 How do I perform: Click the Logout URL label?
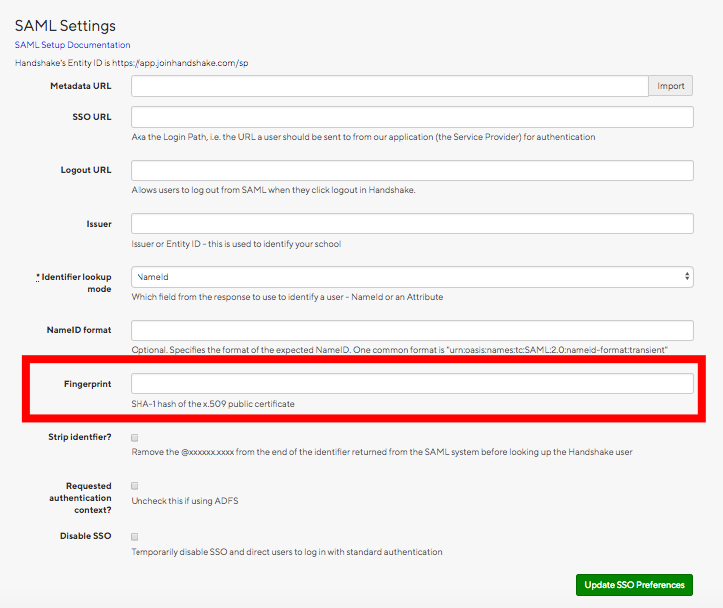[86, 170]
